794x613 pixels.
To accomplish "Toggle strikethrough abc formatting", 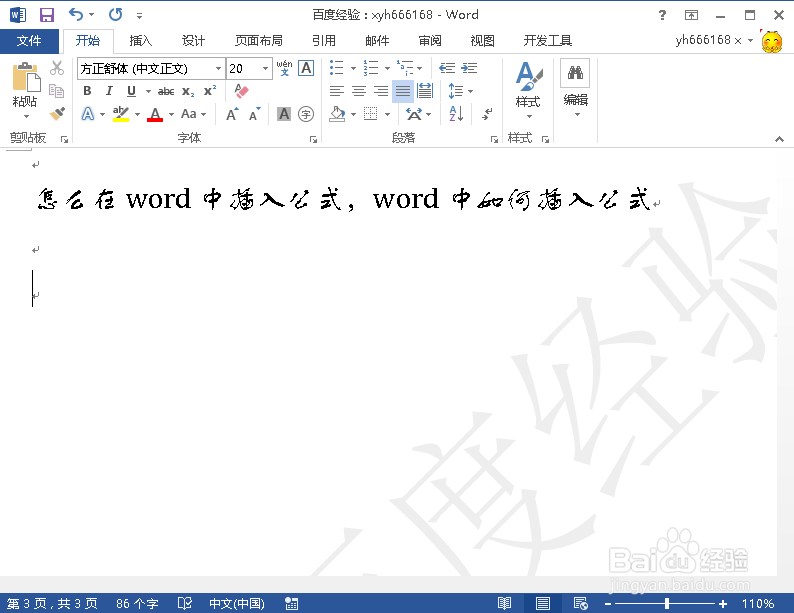I will coord(166,92).
